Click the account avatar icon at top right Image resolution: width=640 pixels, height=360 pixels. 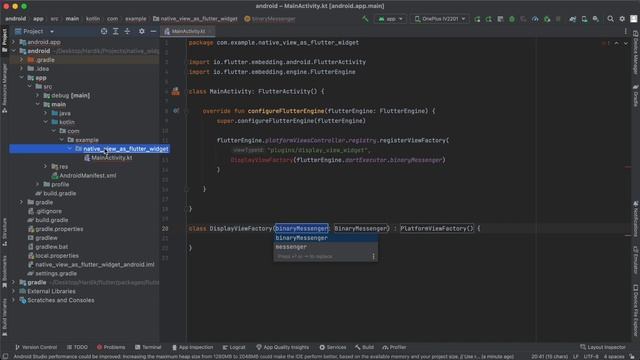tap(633, 19)
